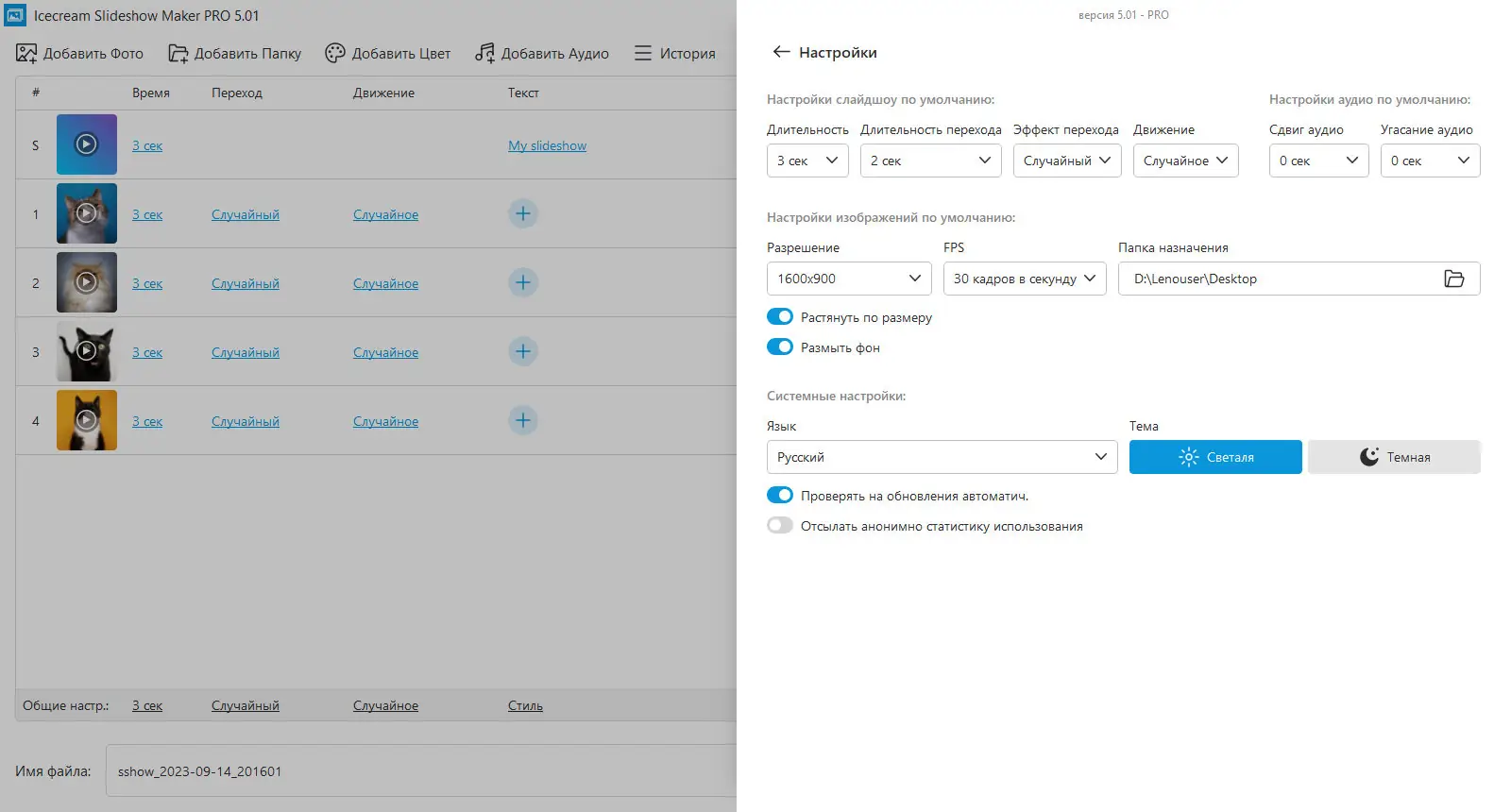This screenshot has width=1511, height=812.
Task: Open destination folder browse icon
Action: (x=1453, y=279)
